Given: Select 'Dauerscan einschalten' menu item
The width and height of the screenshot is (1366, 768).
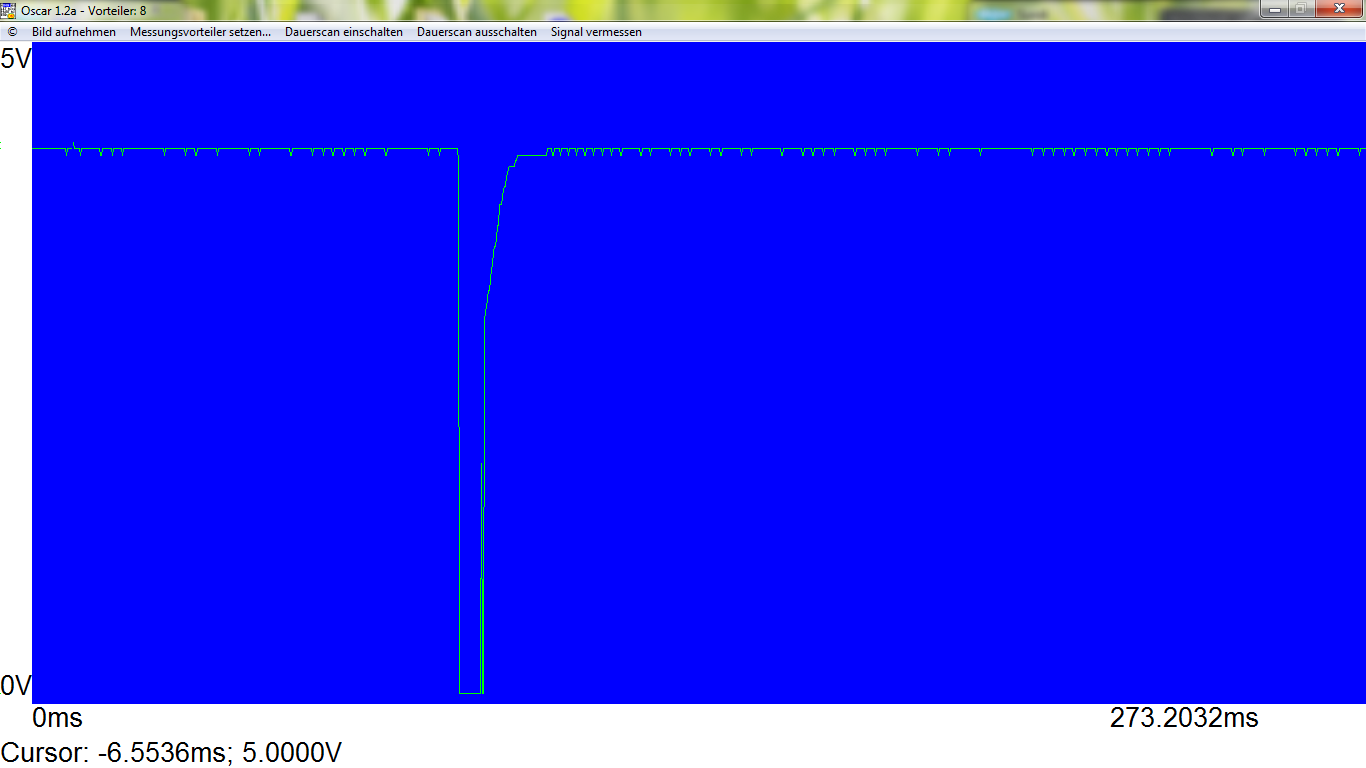Looking at the screenshot, I should tap(344, 32).
